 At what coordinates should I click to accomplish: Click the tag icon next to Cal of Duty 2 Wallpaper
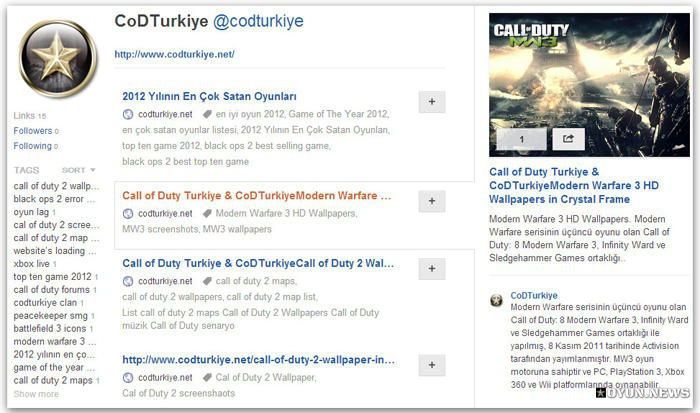click(207, 378)
